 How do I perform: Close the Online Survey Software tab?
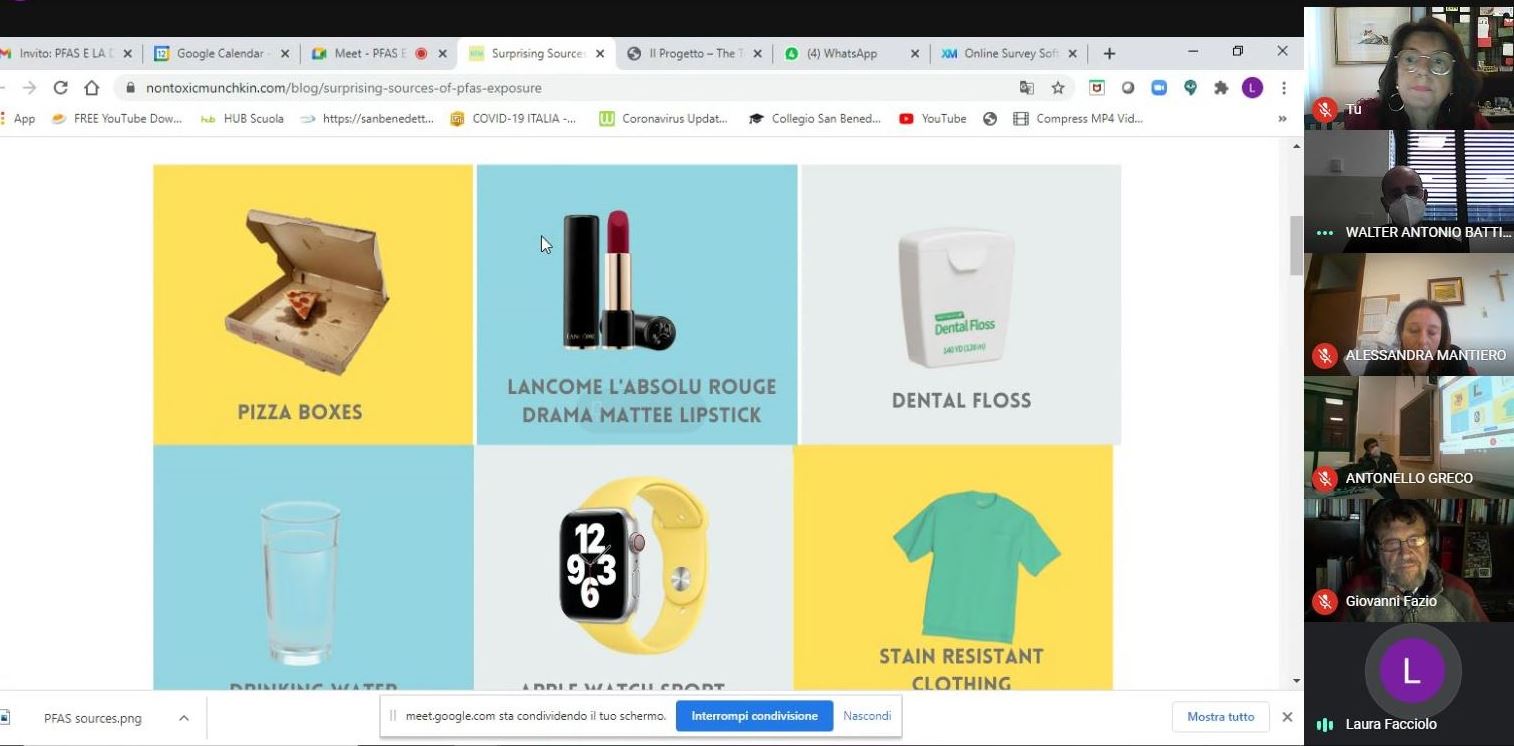1073,54
